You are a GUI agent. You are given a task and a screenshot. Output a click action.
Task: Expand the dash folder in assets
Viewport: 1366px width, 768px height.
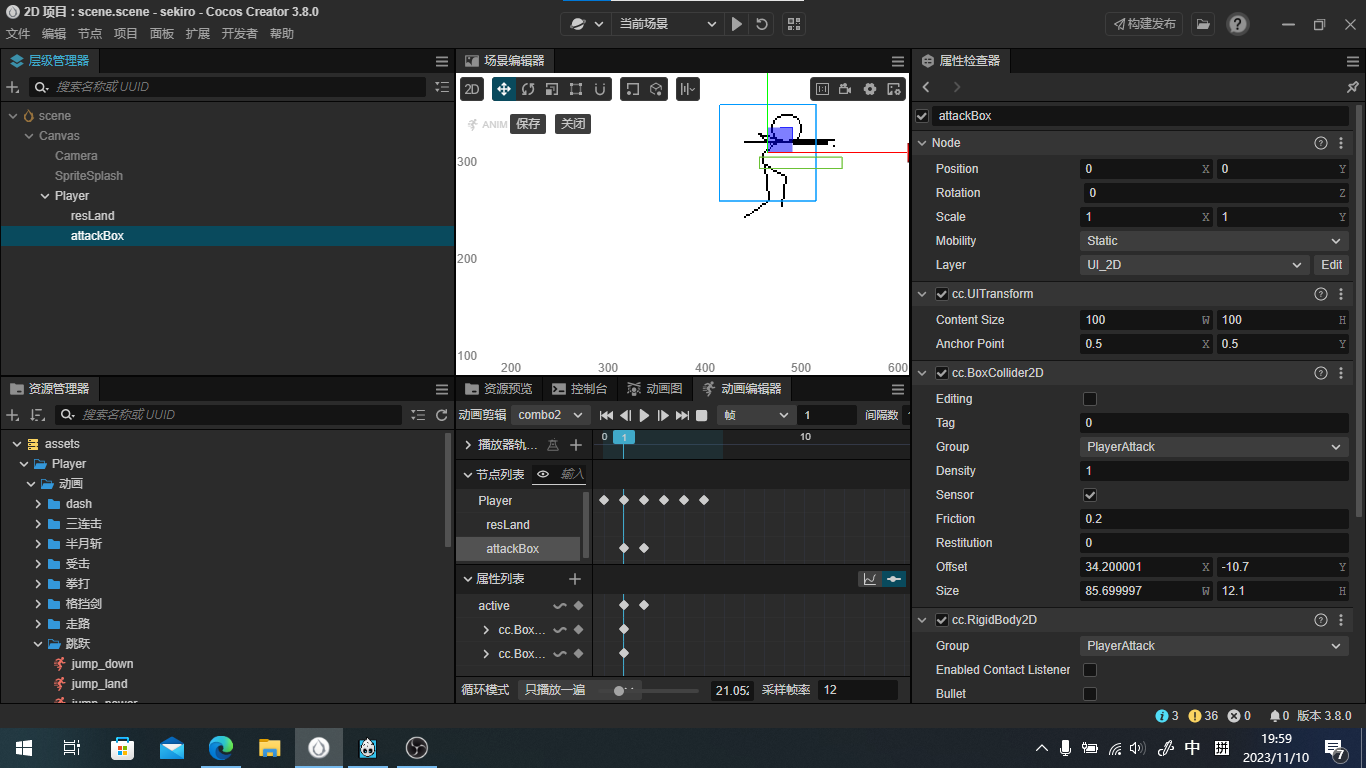(x=38, y=504)
